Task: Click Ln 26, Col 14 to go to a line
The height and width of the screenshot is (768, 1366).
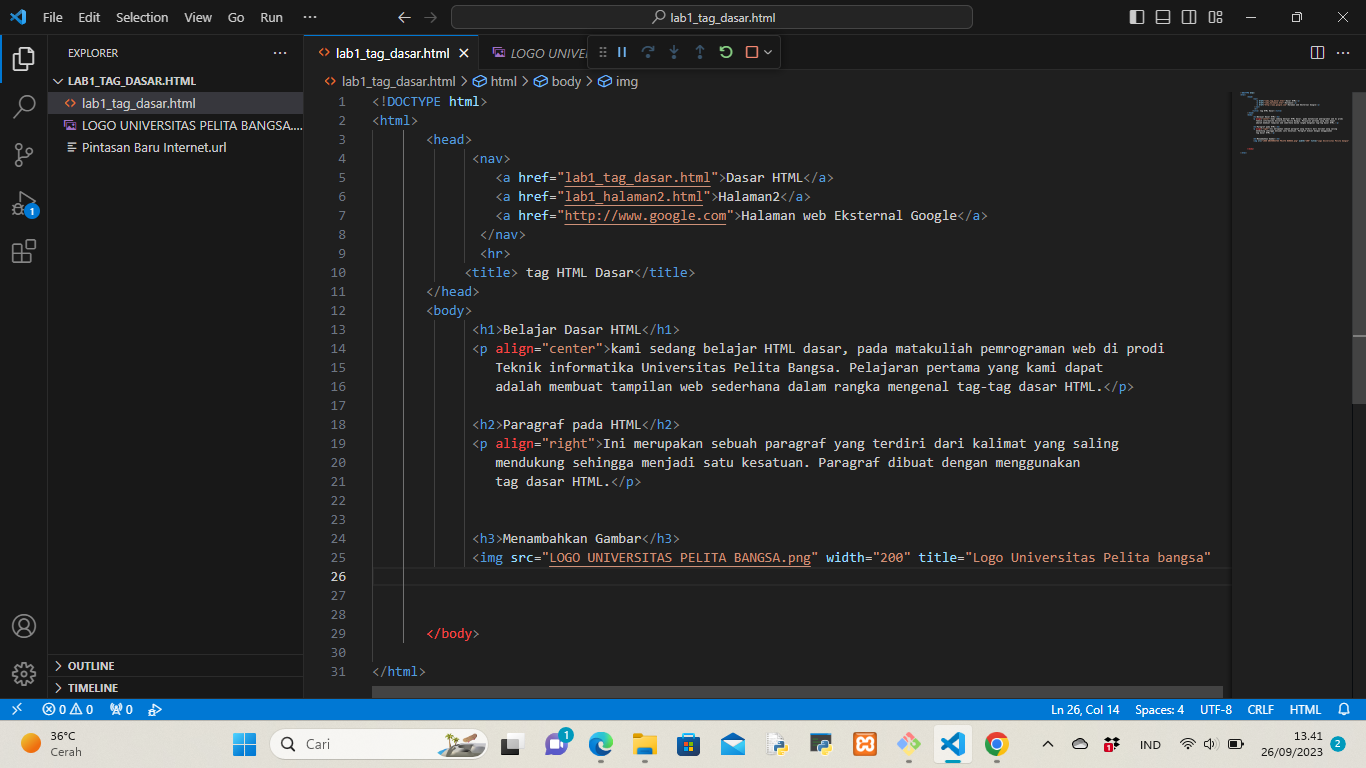Action: [x=1084, y=709]
